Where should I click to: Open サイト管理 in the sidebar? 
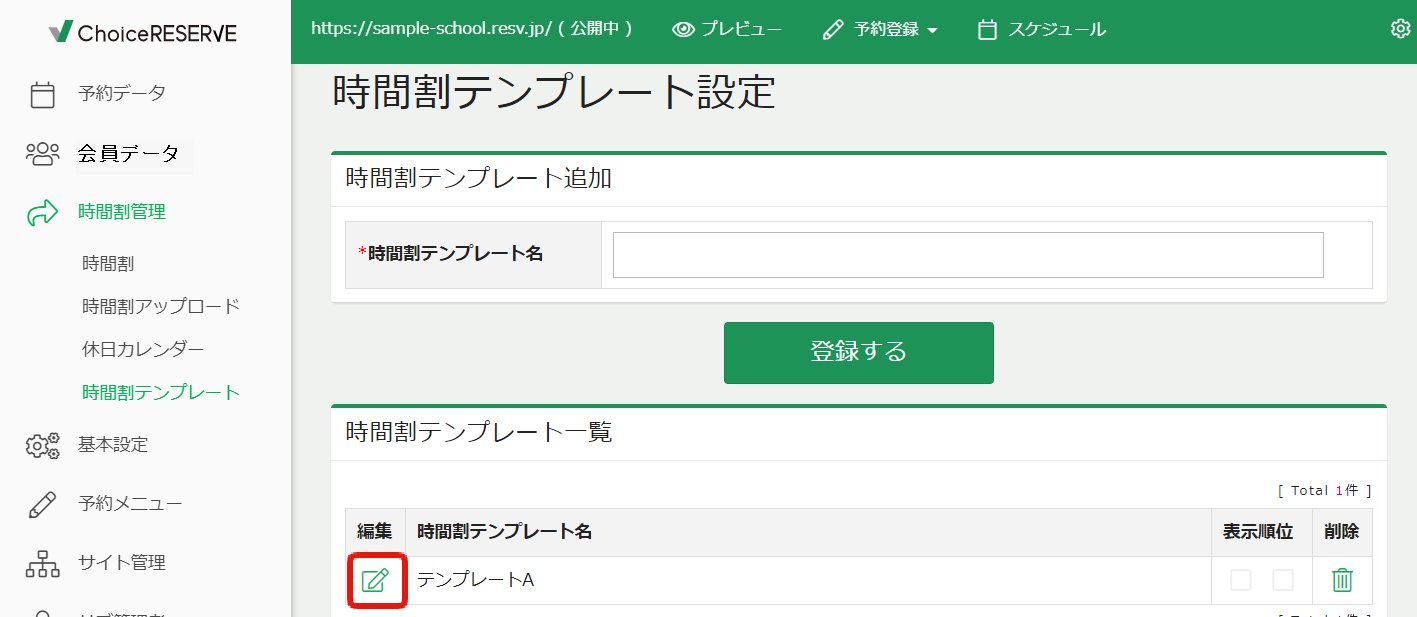tap(122, 563)
